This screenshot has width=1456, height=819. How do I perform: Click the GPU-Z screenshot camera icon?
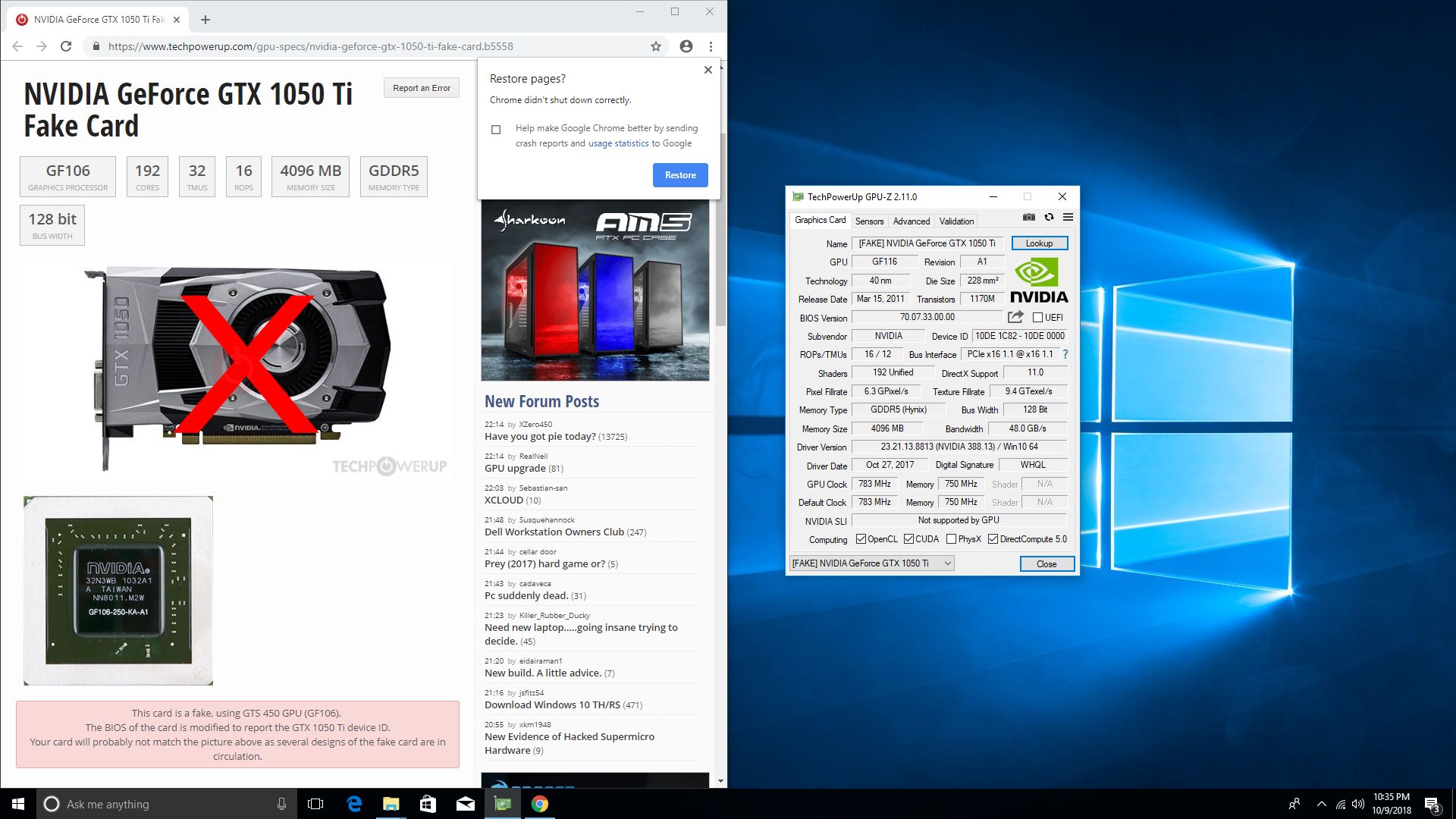point(1028,218)
